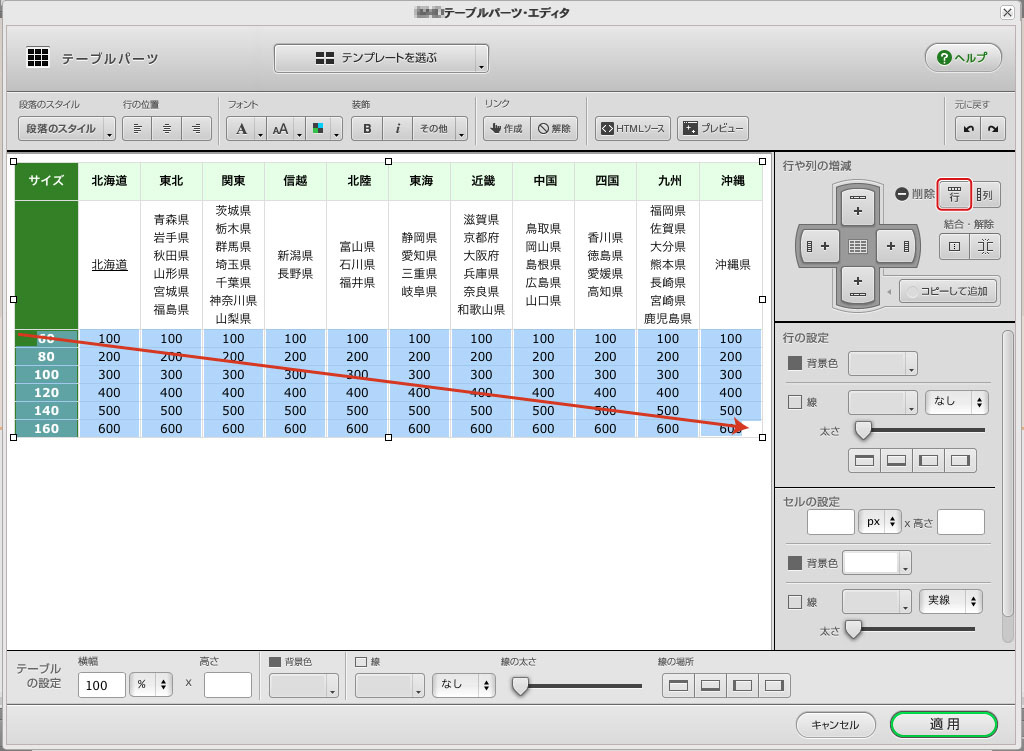Open the cell line style 実線 selector
Image resolution: width=1024 pixels, height=751 pixels.
pos(950,601)
